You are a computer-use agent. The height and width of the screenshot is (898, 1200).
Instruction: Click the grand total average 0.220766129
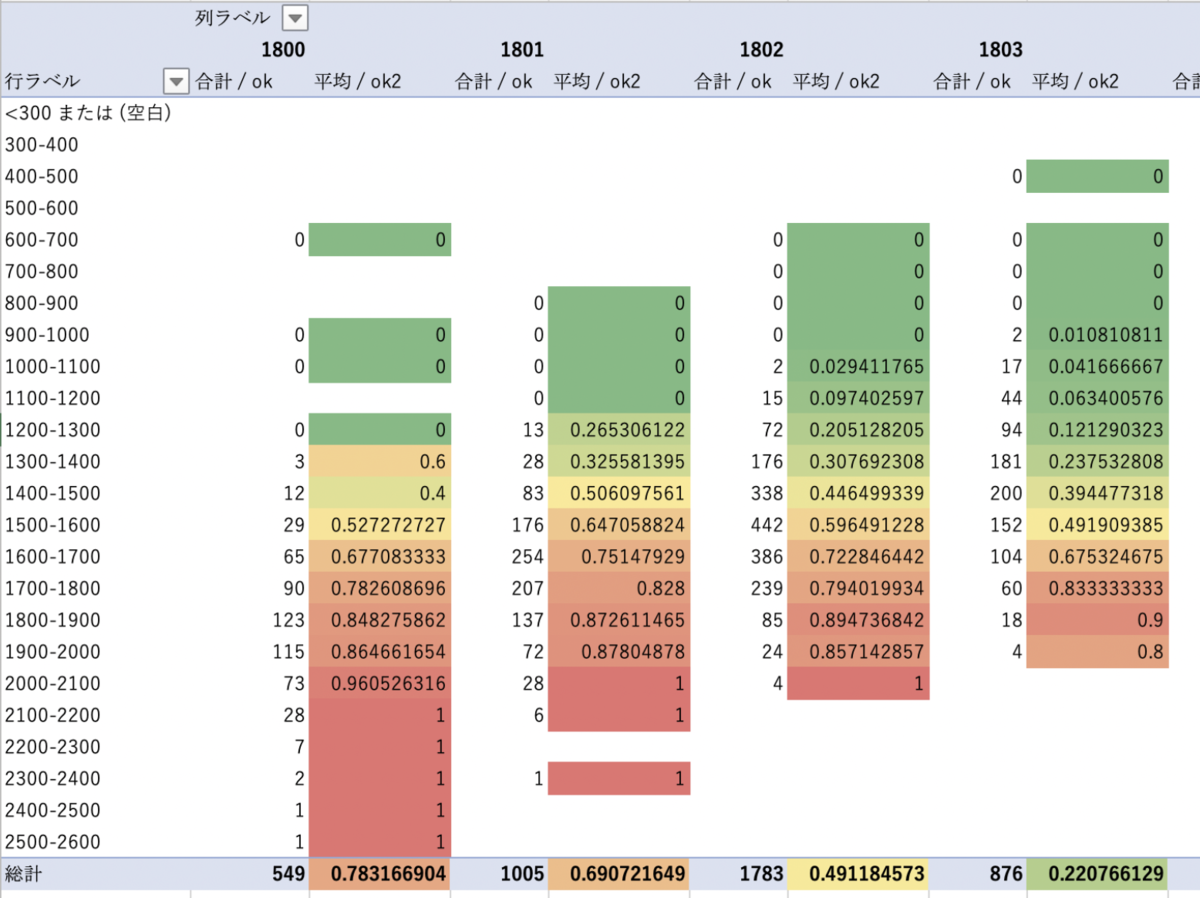pos(1098,874)
